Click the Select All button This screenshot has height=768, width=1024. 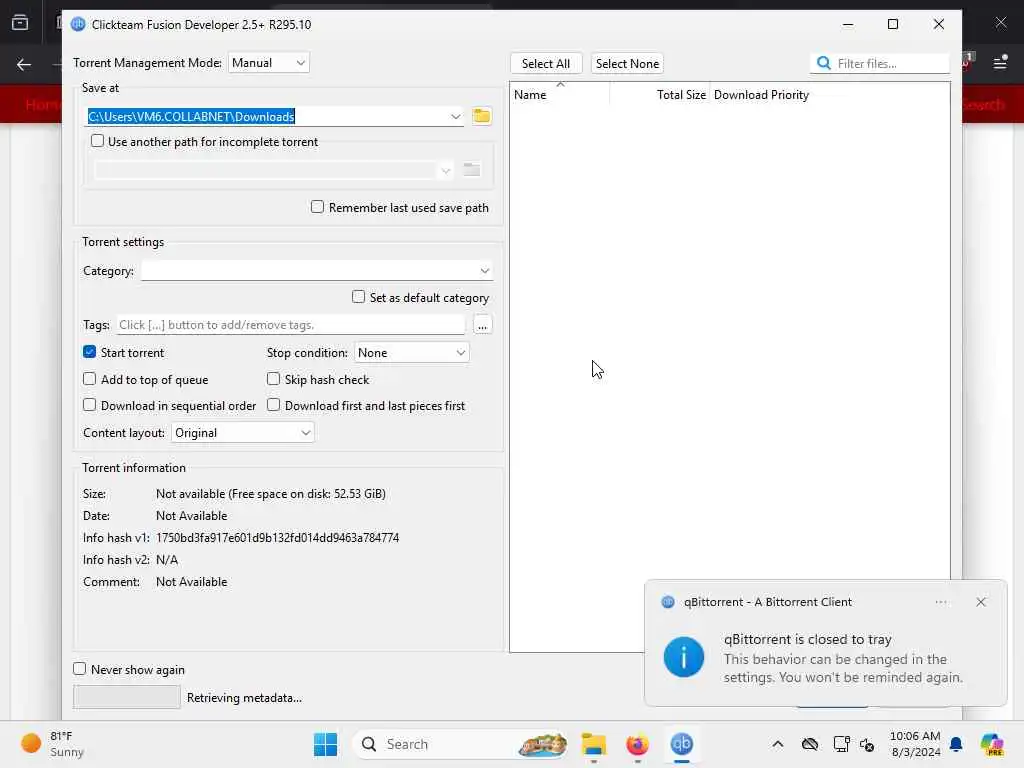(545, 63)
